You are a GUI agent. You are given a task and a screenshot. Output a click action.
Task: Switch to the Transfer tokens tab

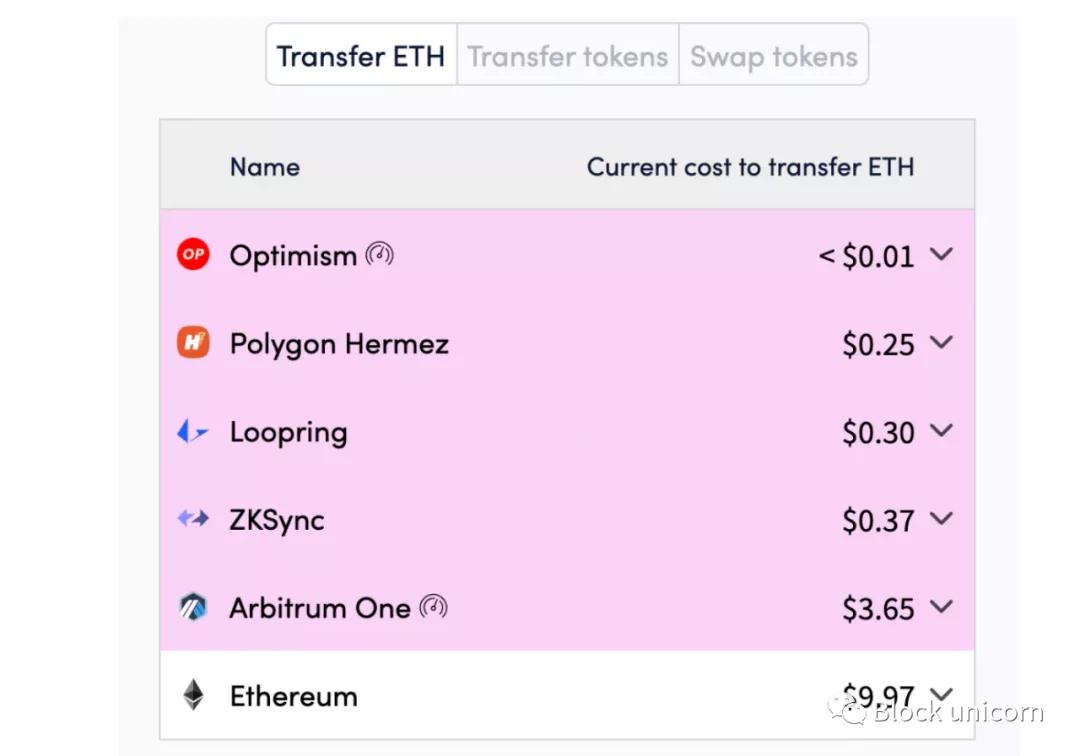point(568,56)
